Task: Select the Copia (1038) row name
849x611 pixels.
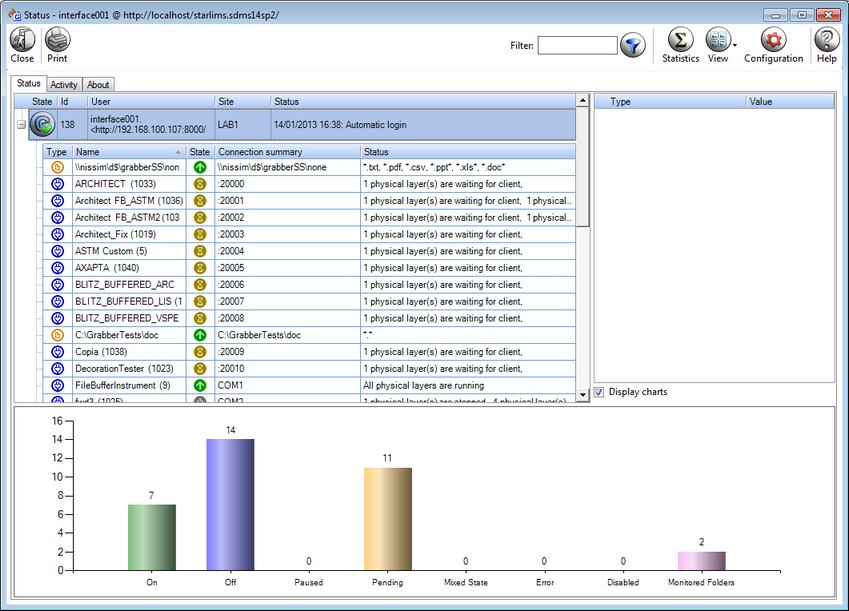Action: 101,352
